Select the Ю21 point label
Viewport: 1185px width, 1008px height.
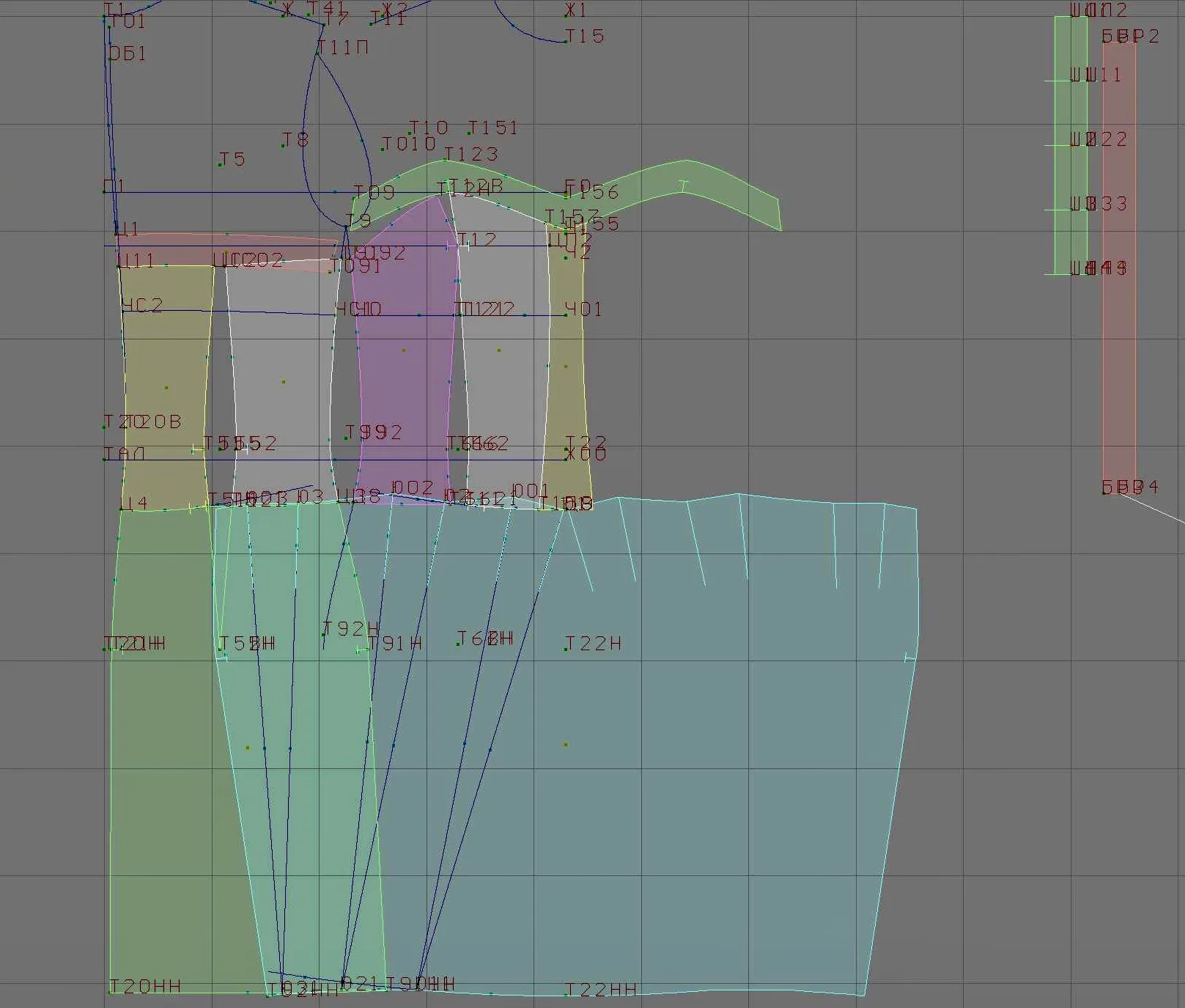click(360, 983)
